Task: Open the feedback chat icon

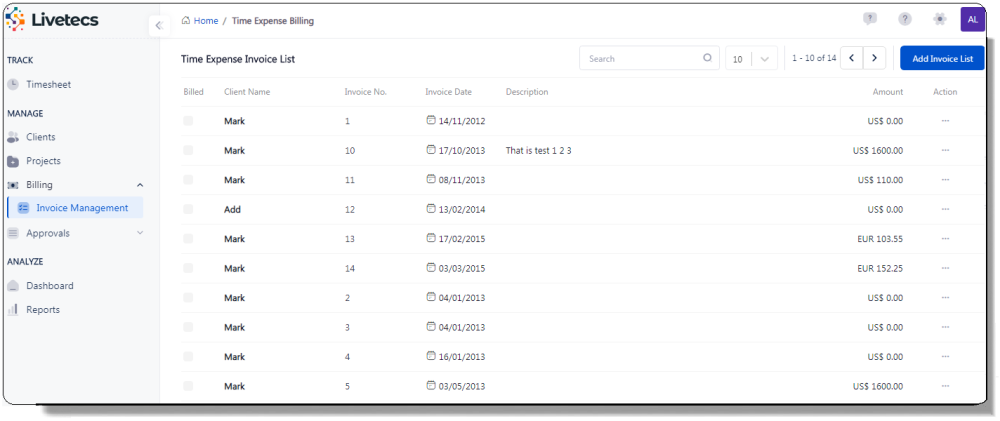Action: [869, 19]
